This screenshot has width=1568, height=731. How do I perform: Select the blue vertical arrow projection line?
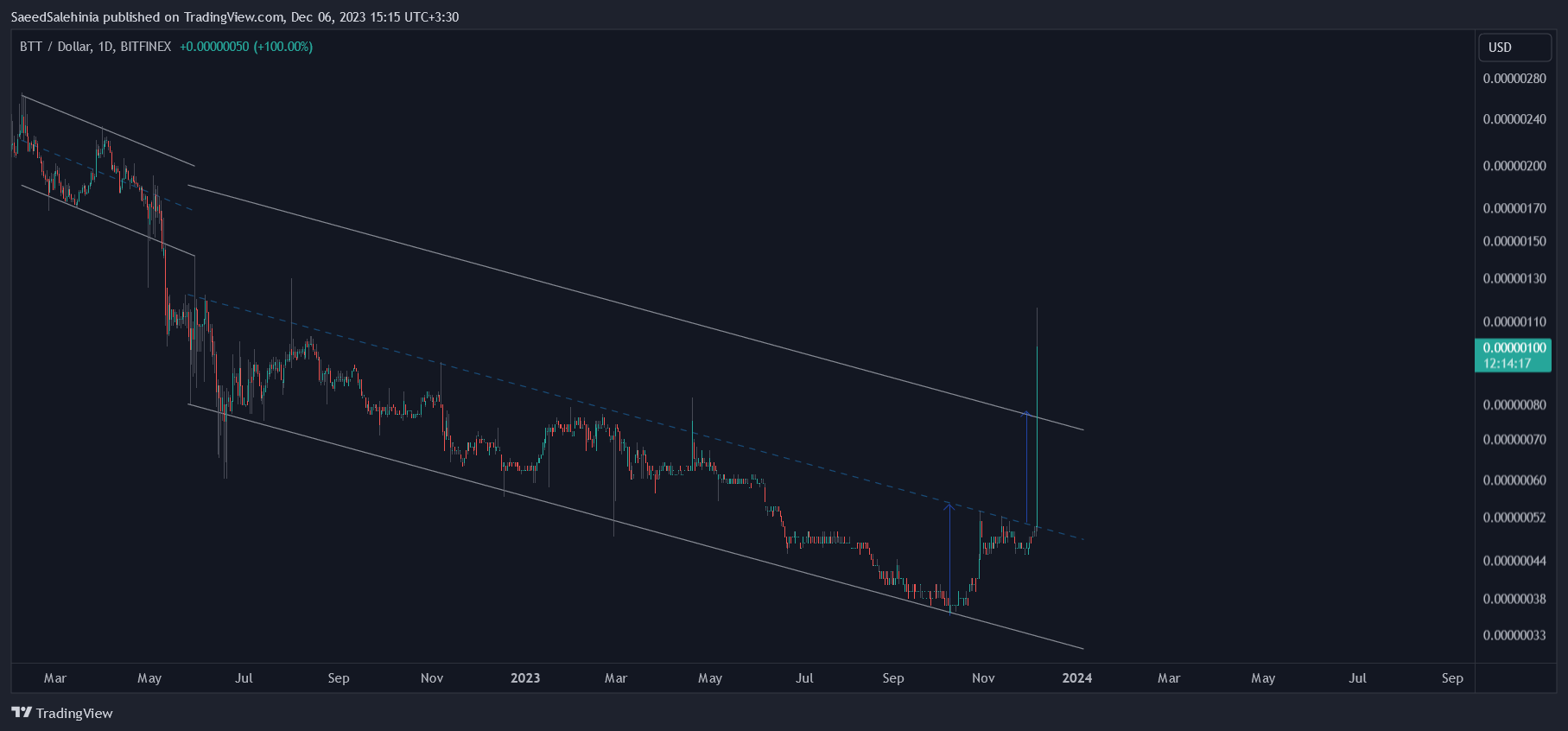[x=1026, y=467]
